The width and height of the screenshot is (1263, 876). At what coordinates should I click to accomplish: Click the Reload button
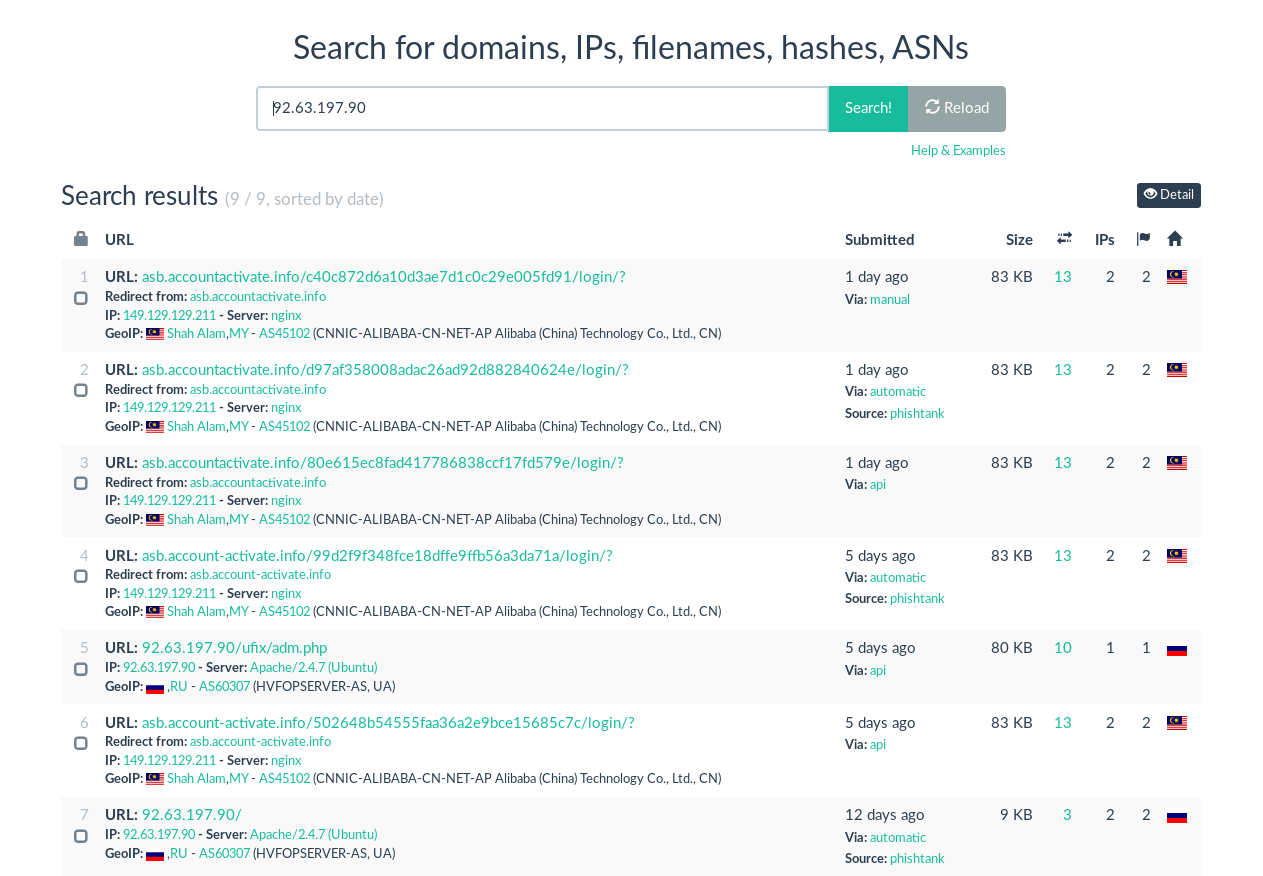tap(957, 108)
